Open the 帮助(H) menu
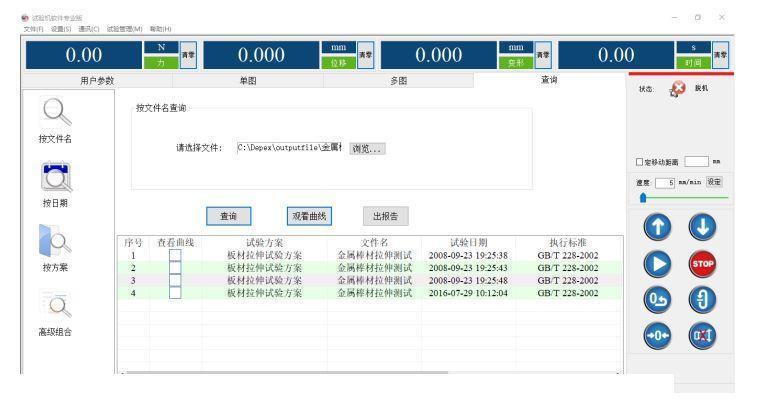 click(160, 29)
